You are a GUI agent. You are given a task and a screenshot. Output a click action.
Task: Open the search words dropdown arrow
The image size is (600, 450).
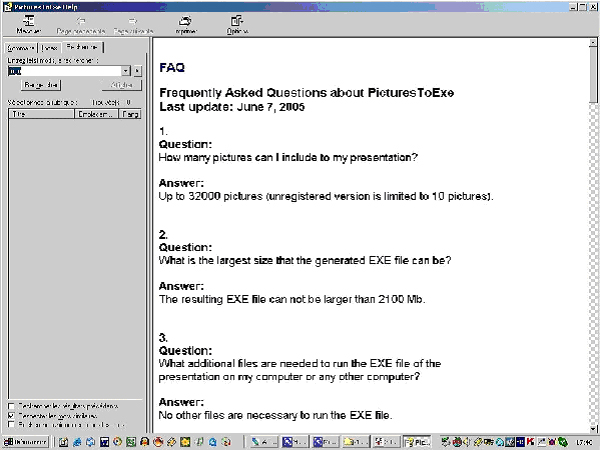pos(126,71)
